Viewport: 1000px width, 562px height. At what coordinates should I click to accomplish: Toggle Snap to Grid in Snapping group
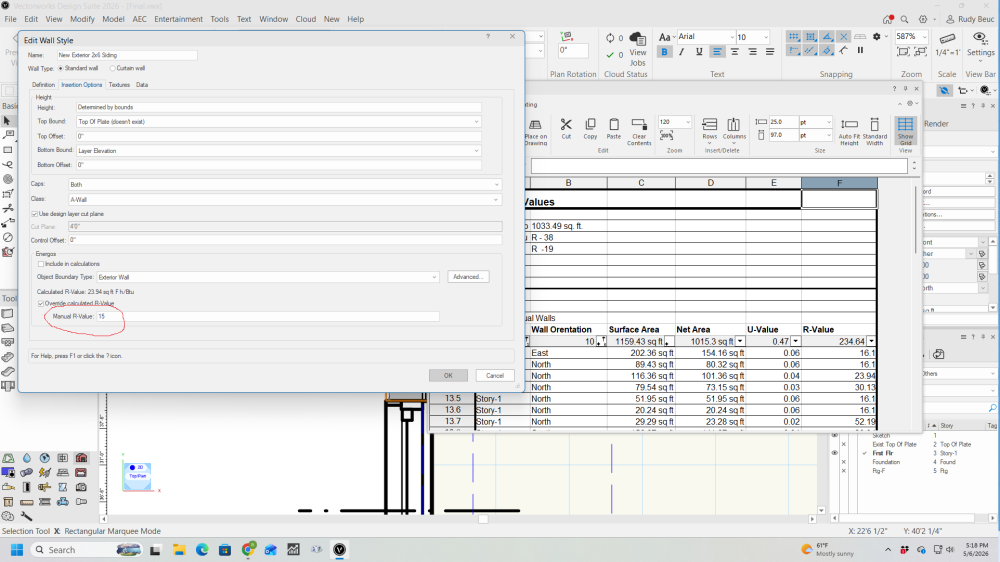tap(793, 36)
